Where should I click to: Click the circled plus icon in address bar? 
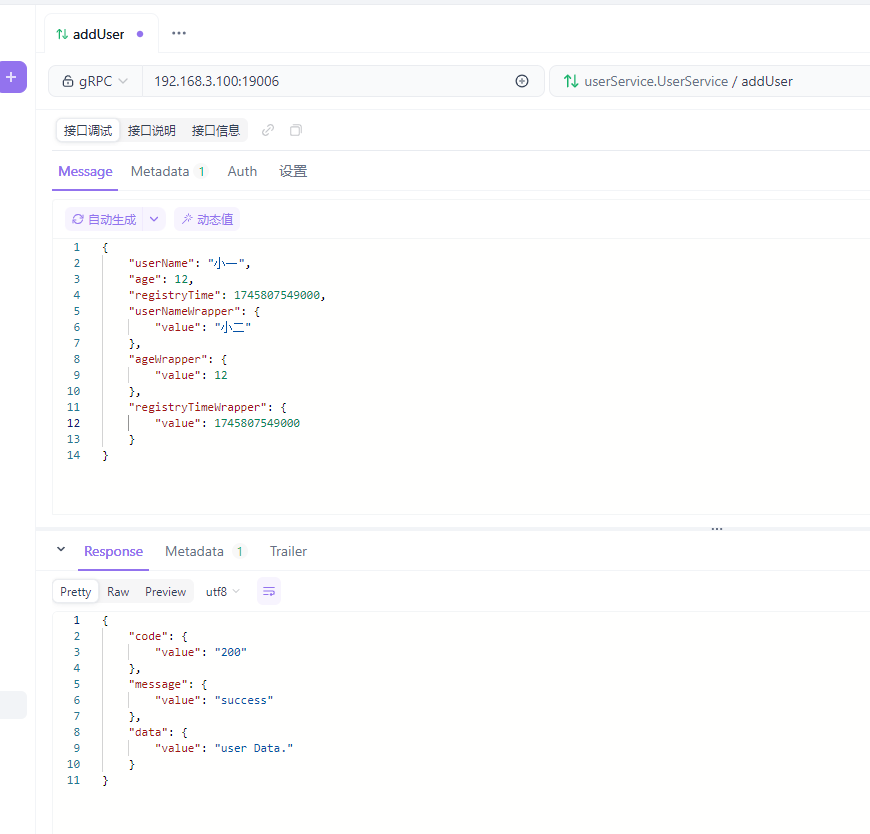pyautogui.click(x=522, y=82)
